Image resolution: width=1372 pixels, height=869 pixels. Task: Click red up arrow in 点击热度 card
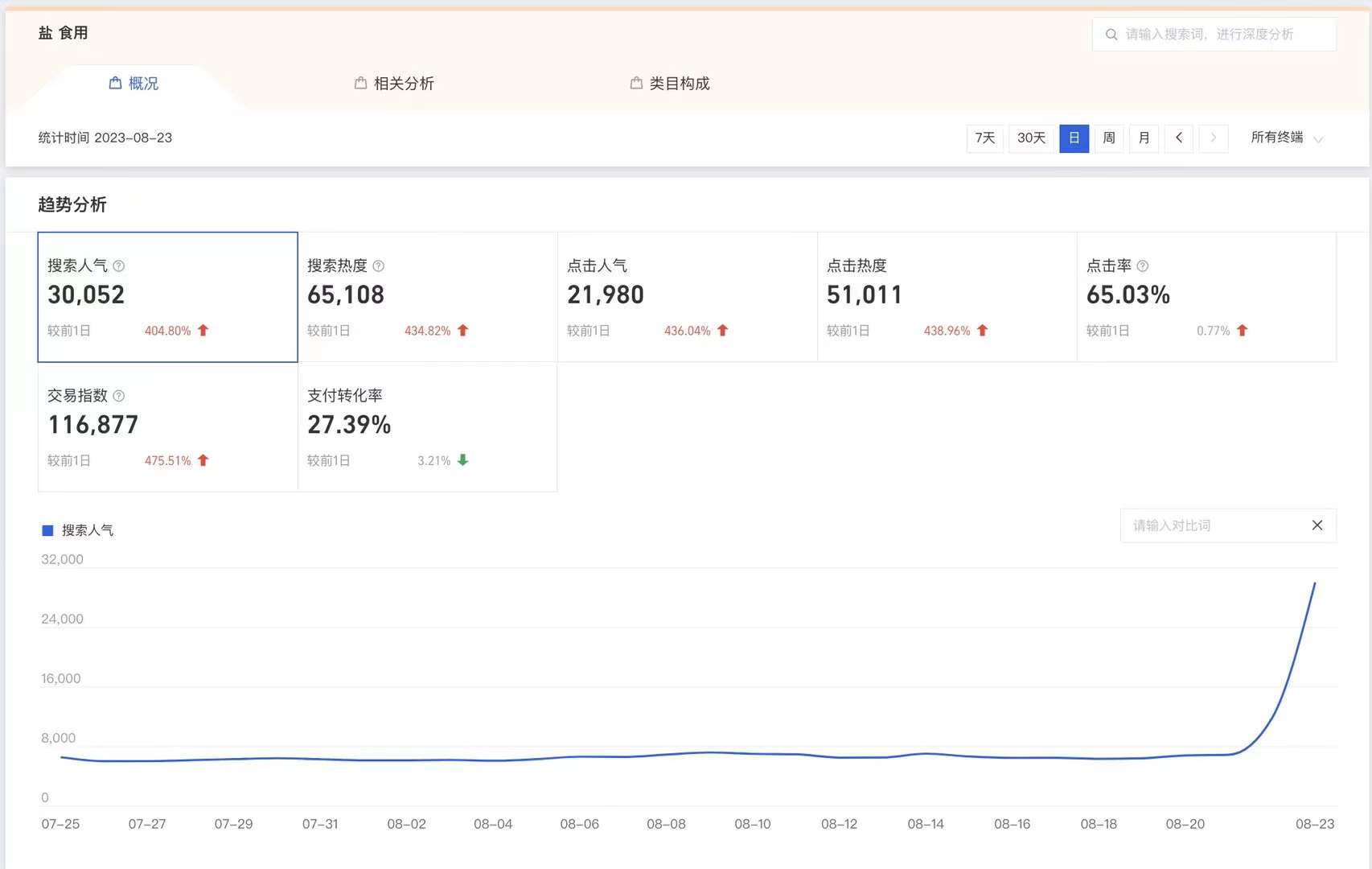[x=983, y=331]
